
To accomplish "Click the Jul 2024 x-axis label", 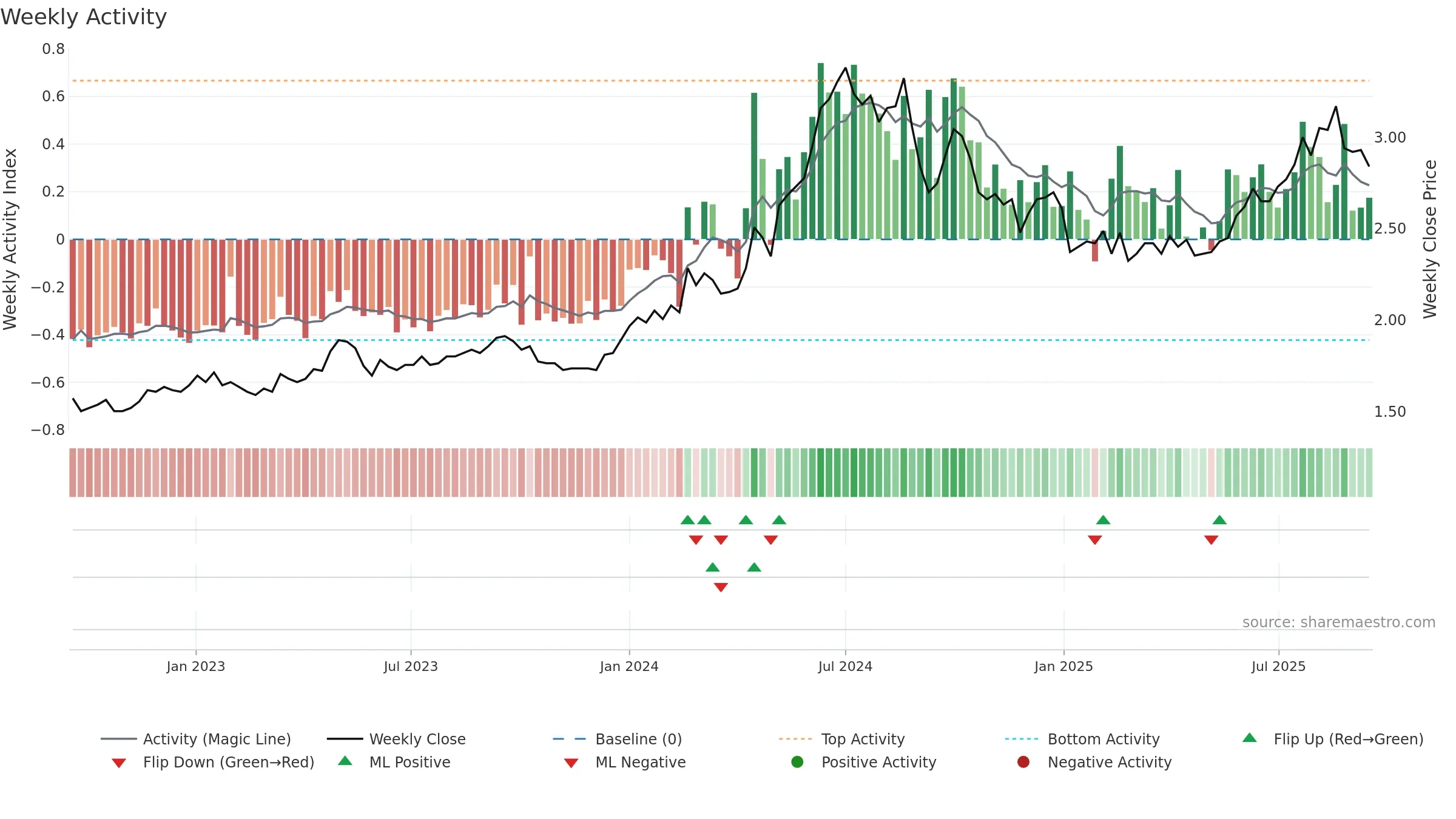I will [x=845, y=666].
